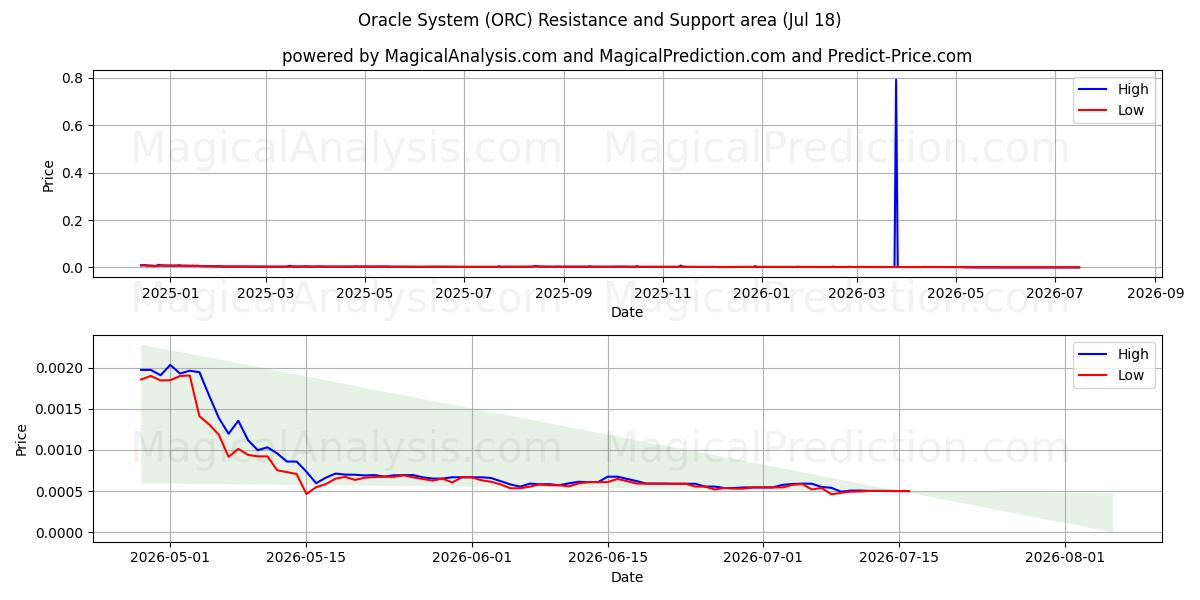Click bottom chart x-axis label 2026-06-01
1200x600 pixels.
[471, 558]
